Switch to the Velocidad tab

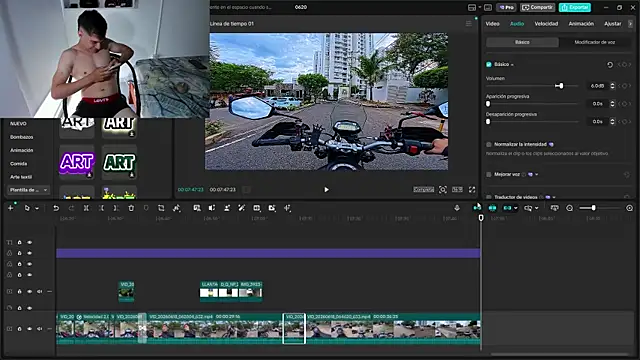pos(546,24)
